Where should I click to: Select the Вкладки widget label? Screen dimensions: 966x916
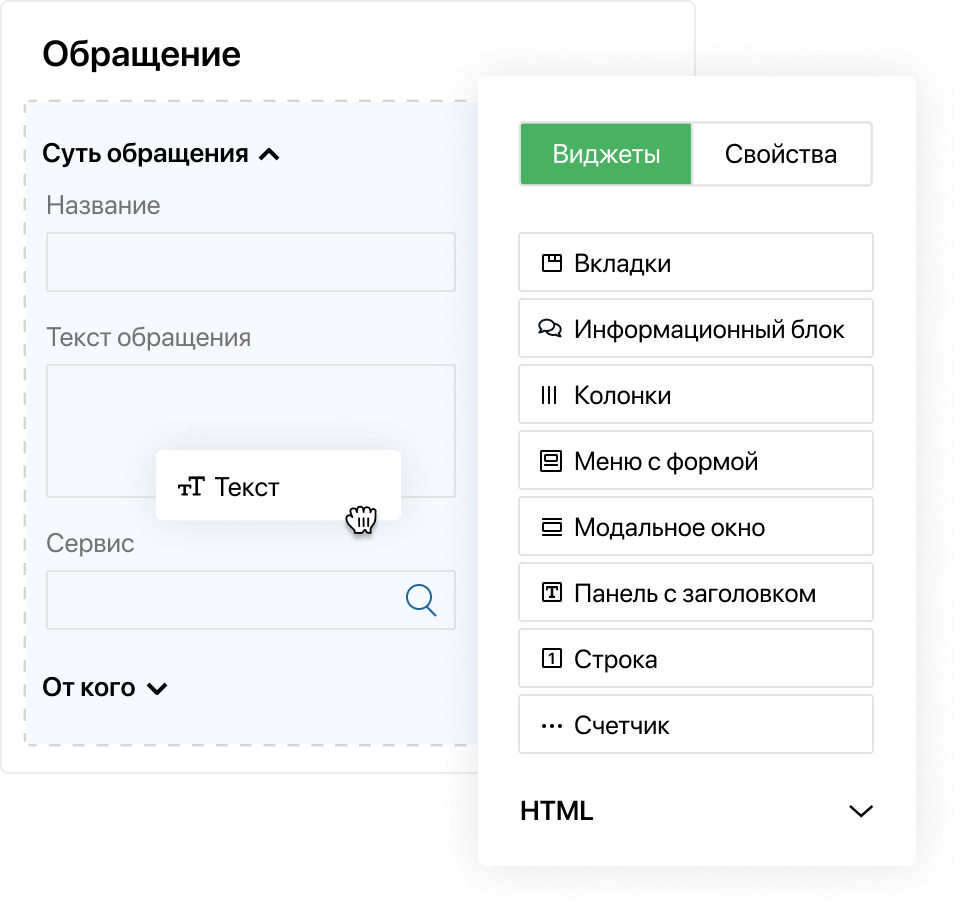[x=622, y=264]
